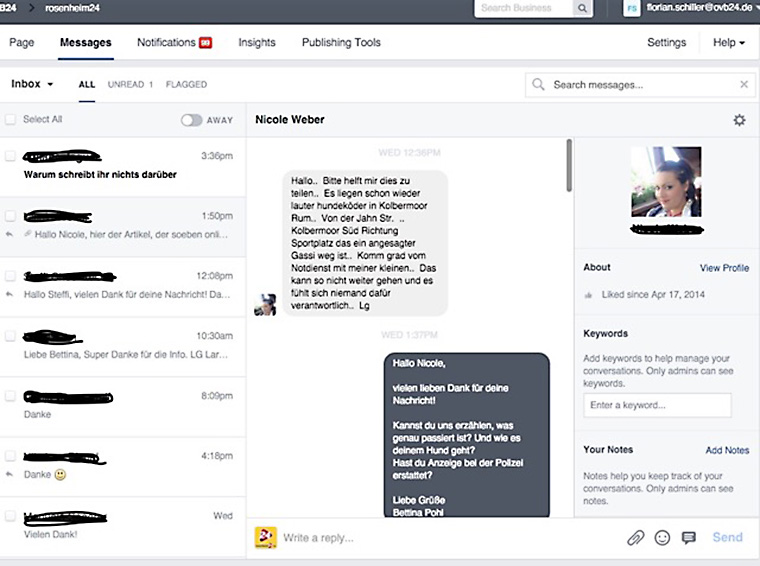The width and height of the screenshot is (760, 566).
Task: Open the emoji smiley picker
Action: pyautogui.click(x=662, y=537)
